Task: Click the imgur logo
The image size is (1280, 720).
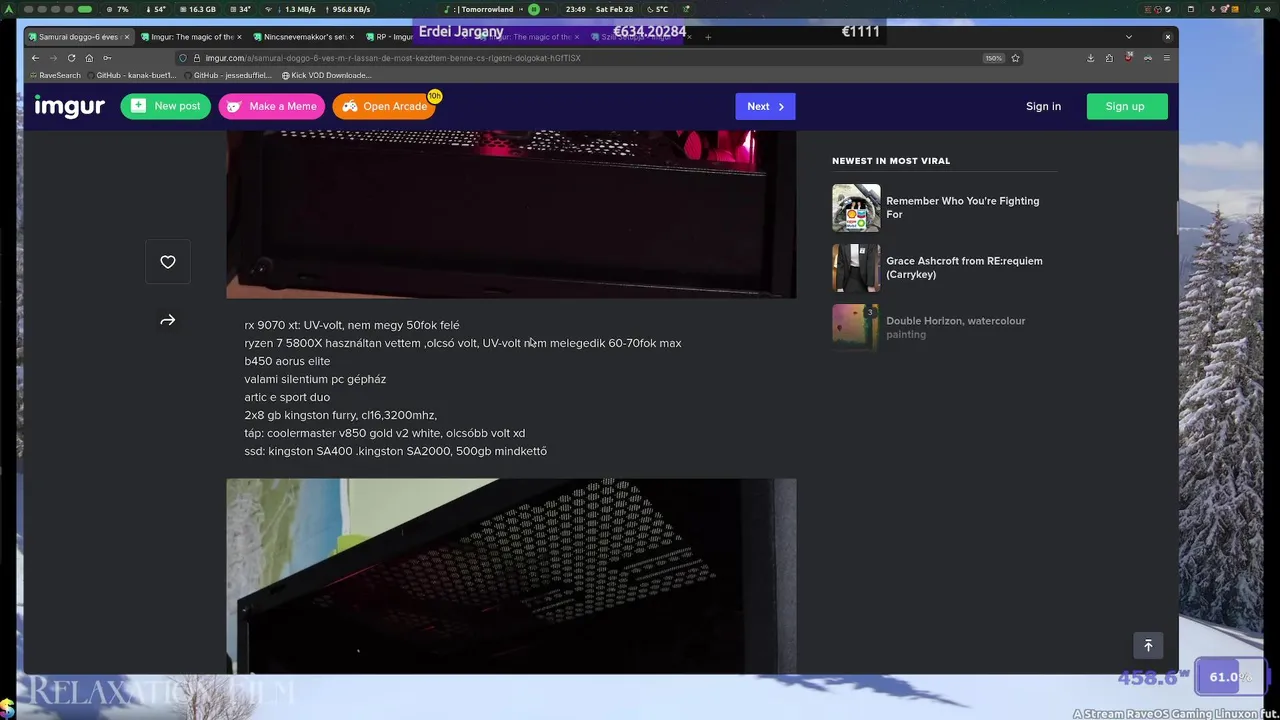Action: 69,106
